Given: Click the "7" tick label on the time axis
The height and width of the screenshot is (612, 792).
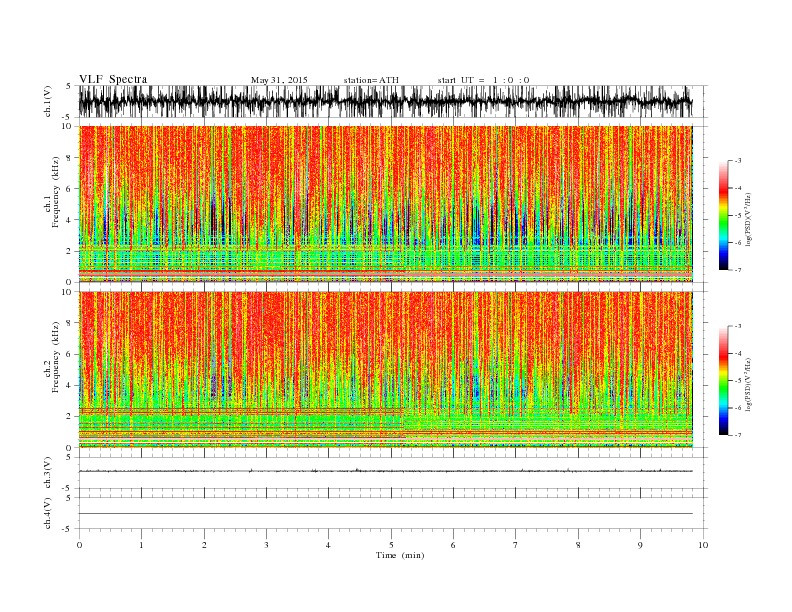Looking at the screenshot, I should (x=516, y=545).
